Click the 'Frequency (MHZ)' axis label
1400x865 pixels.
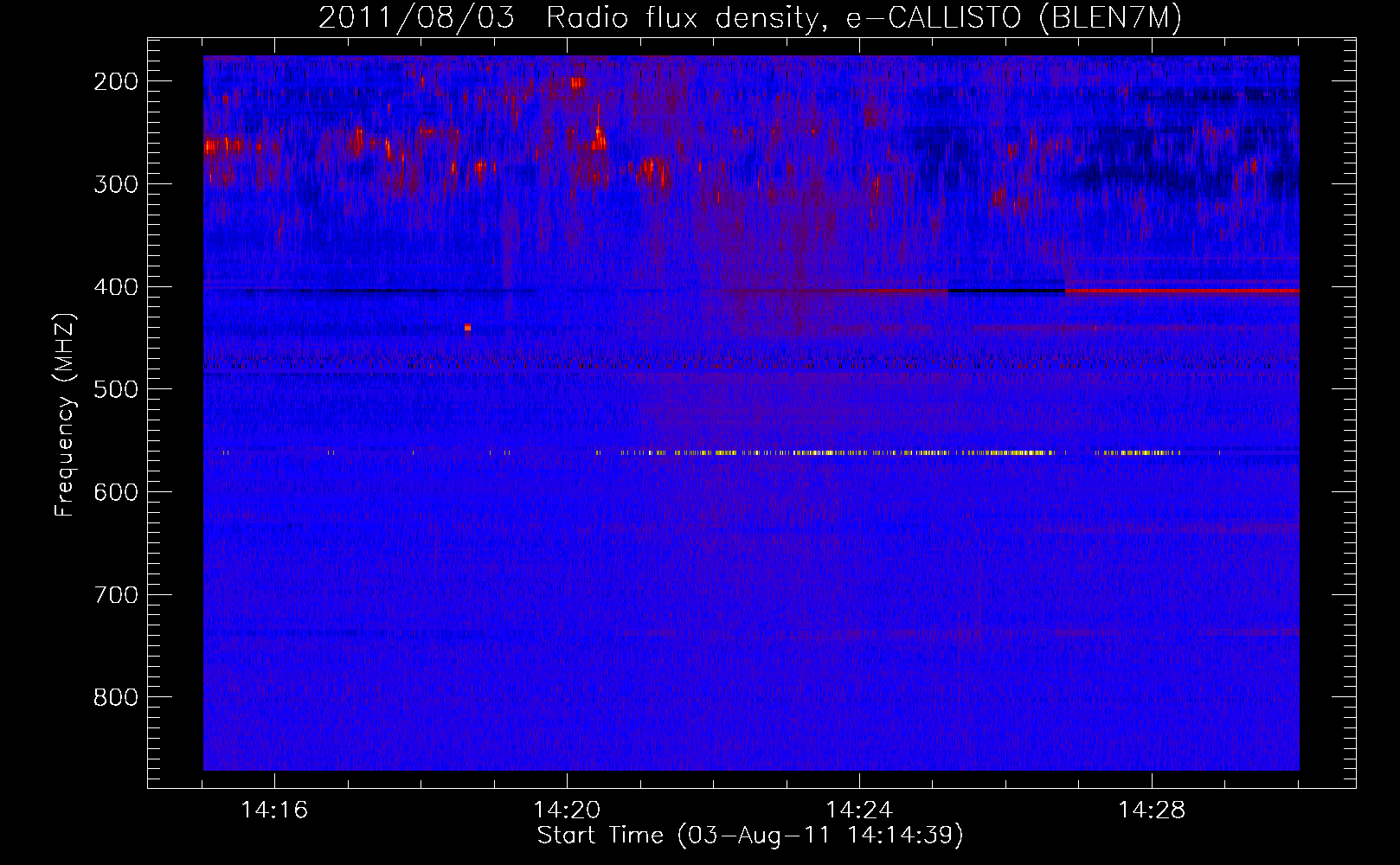[x=65, y=415]
